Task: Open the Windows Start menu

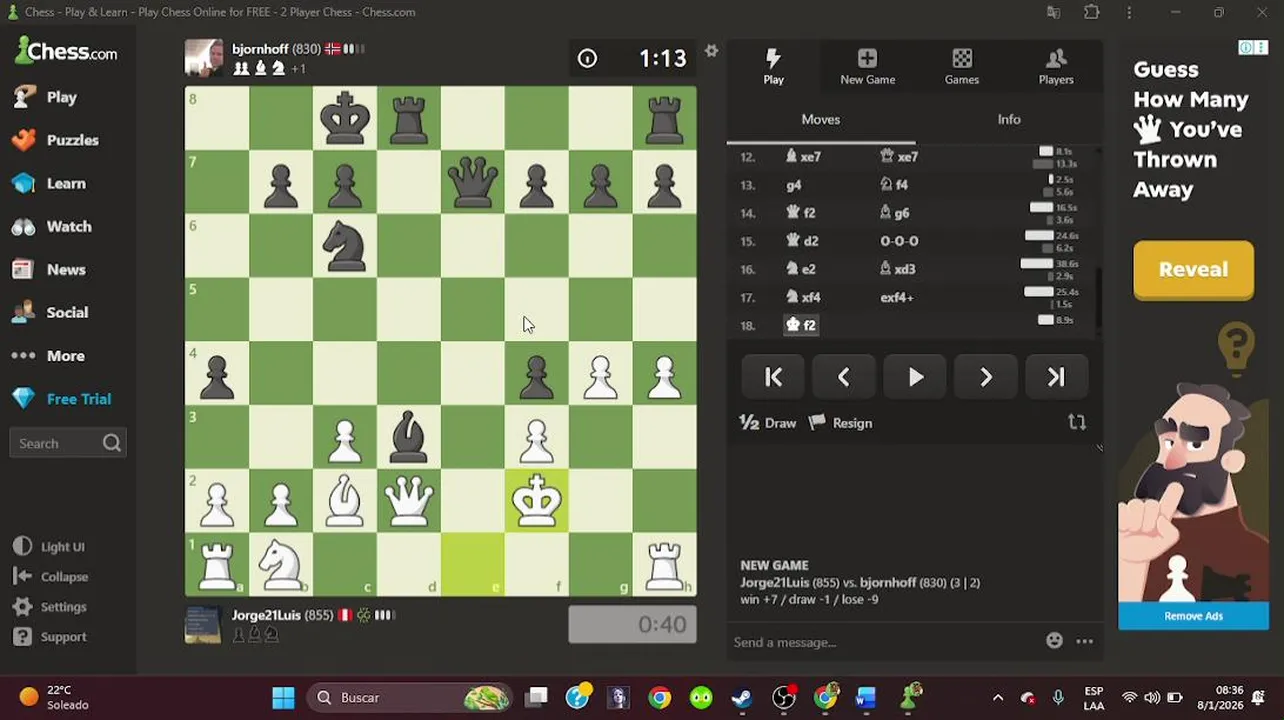Action: point(283,697)
